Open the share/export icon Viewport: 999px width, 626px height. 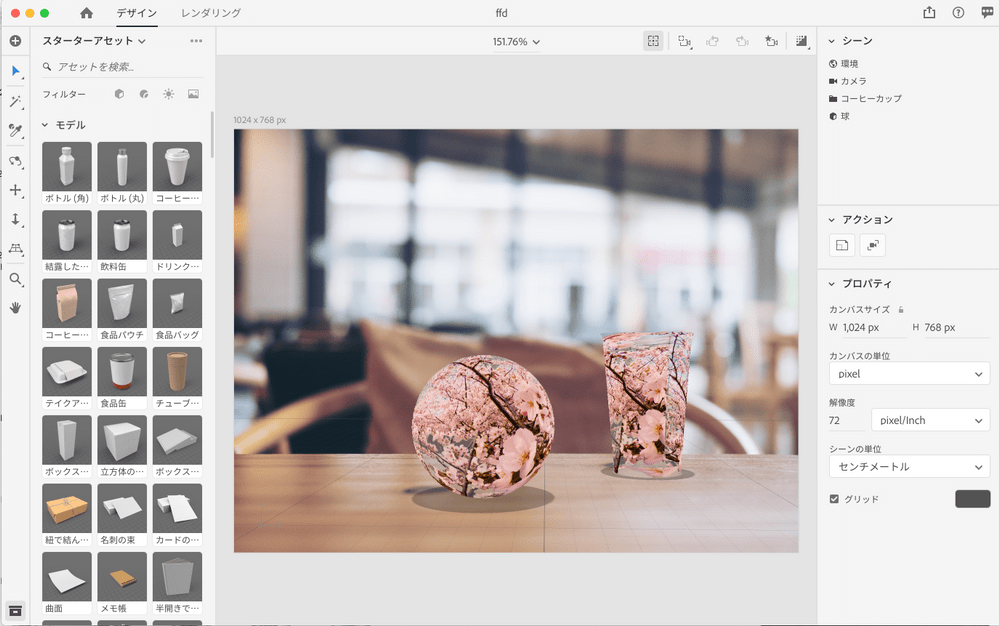pyautogui.click(x=929, y=13)
